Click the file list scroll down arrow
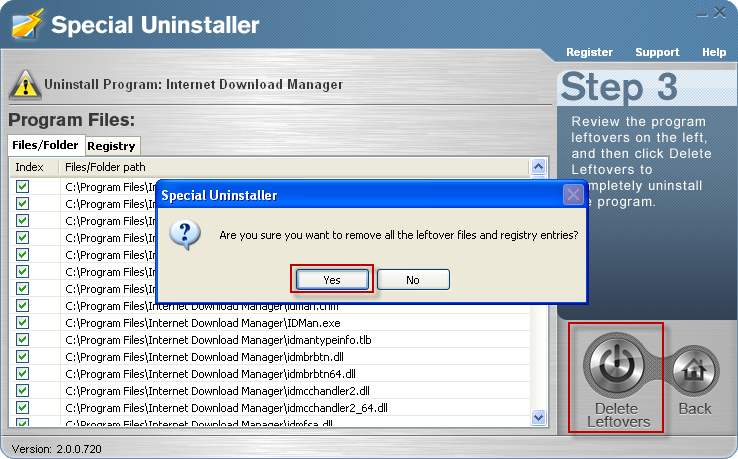This screenshot has width=738, height=459. click(x=538, y=417)
